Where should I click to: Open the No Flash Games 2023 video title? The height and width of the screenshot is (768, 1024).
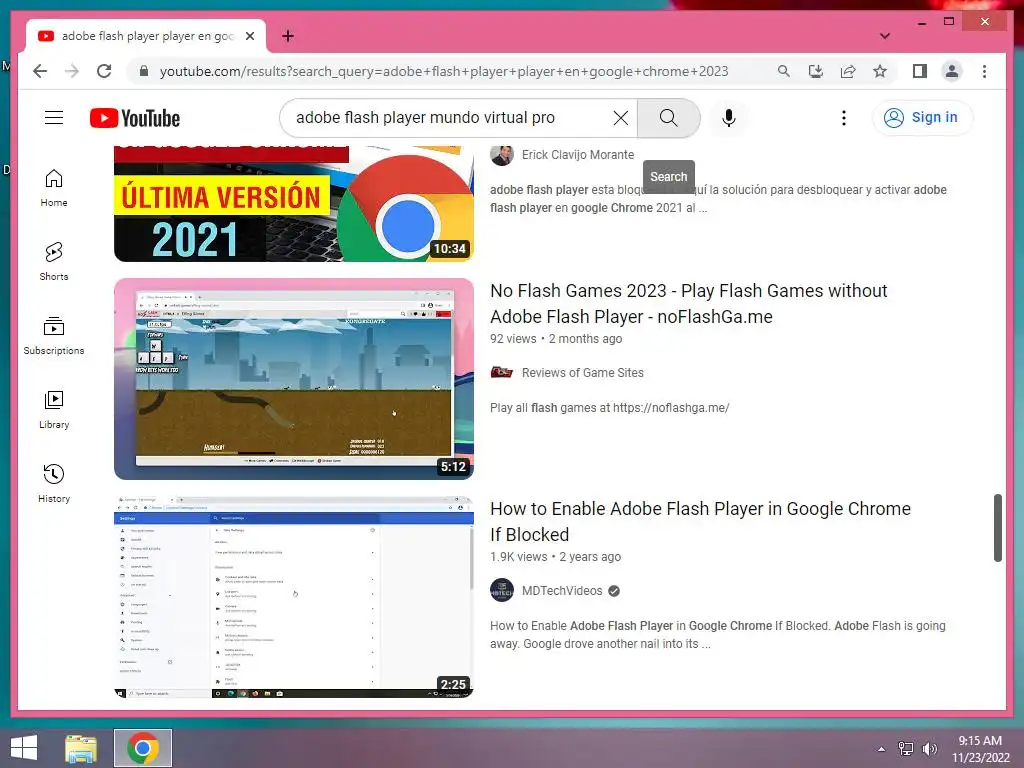(688, 304)
